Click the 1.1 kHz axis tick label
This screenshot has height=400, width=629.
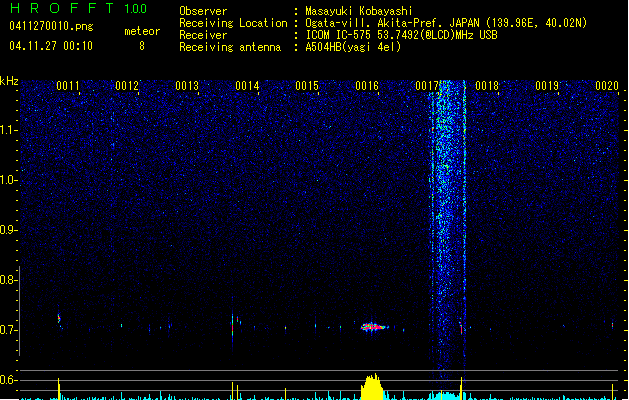[8, 130]
